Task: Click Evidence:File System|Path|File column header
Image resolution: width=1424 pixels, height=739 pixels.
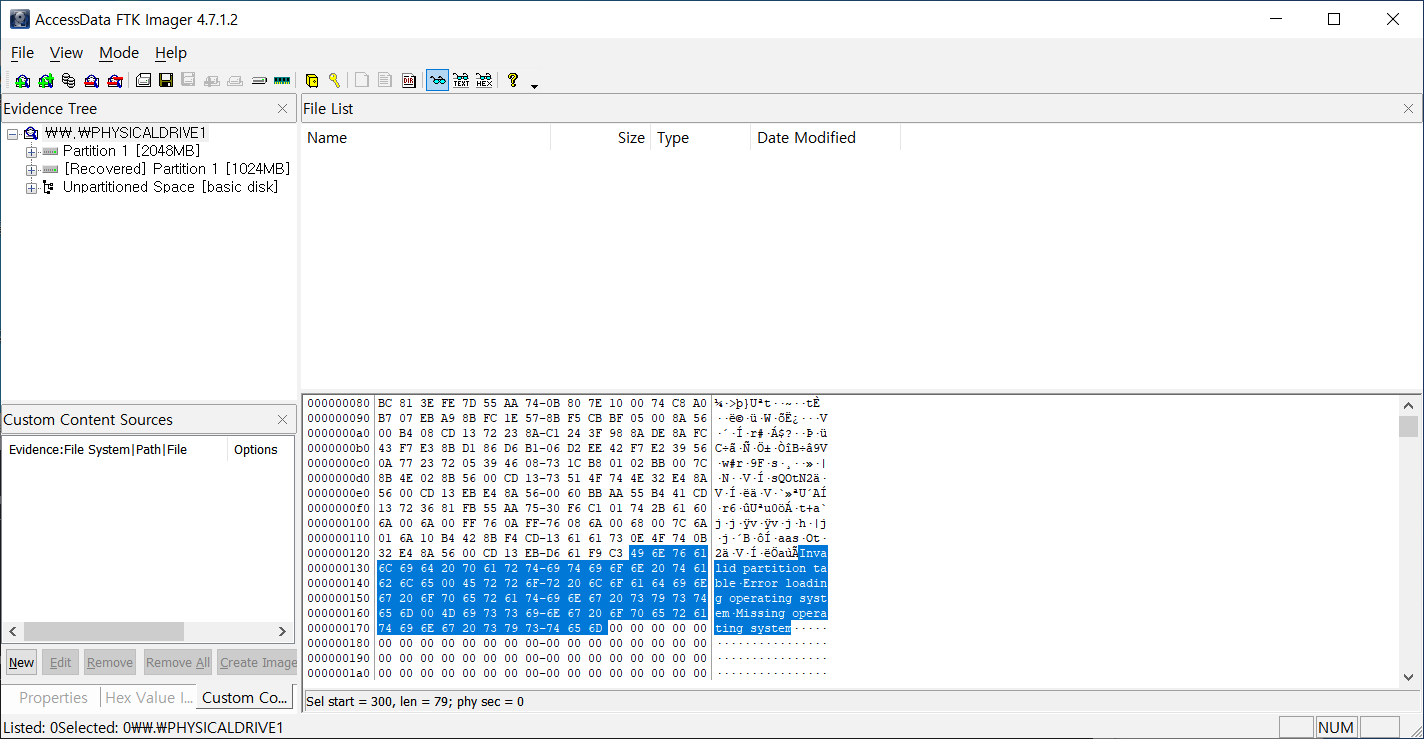Action: pyautogui.click(x=115, y=450)
